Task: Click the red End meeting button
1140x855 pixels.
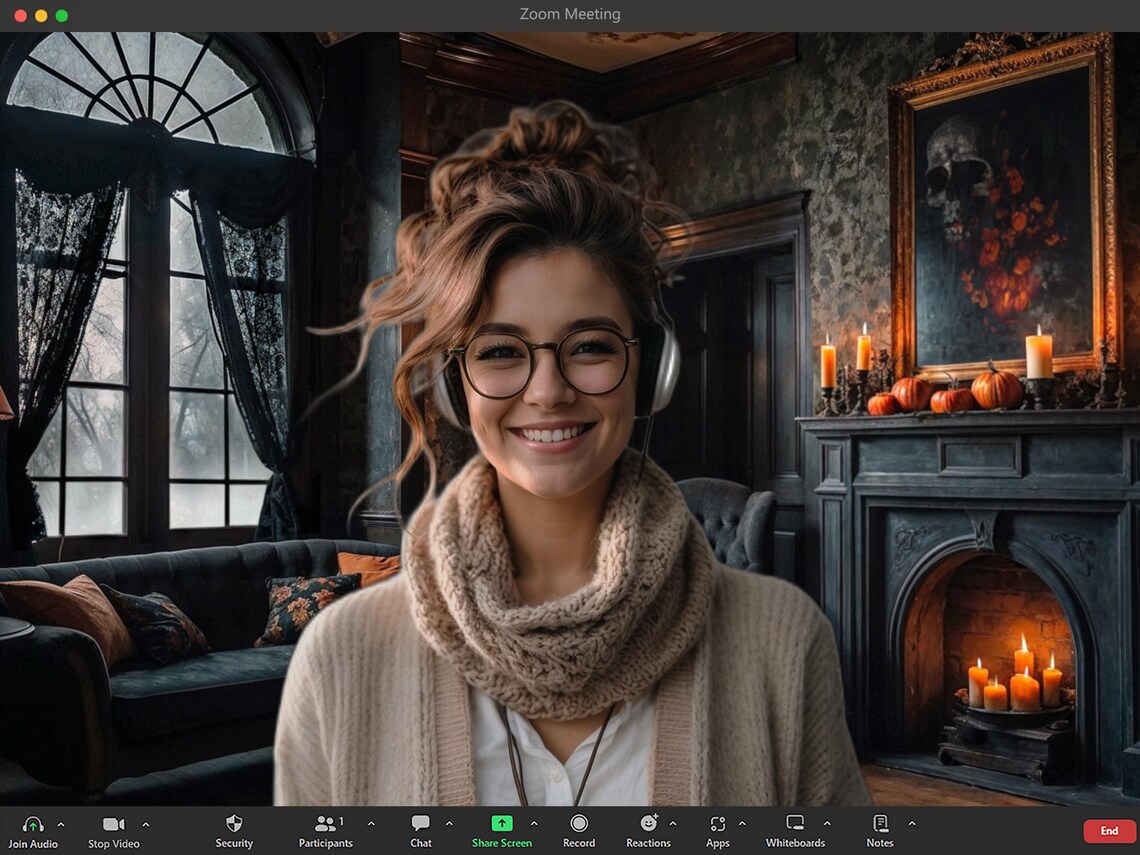Action: (x=1109, y=830)
